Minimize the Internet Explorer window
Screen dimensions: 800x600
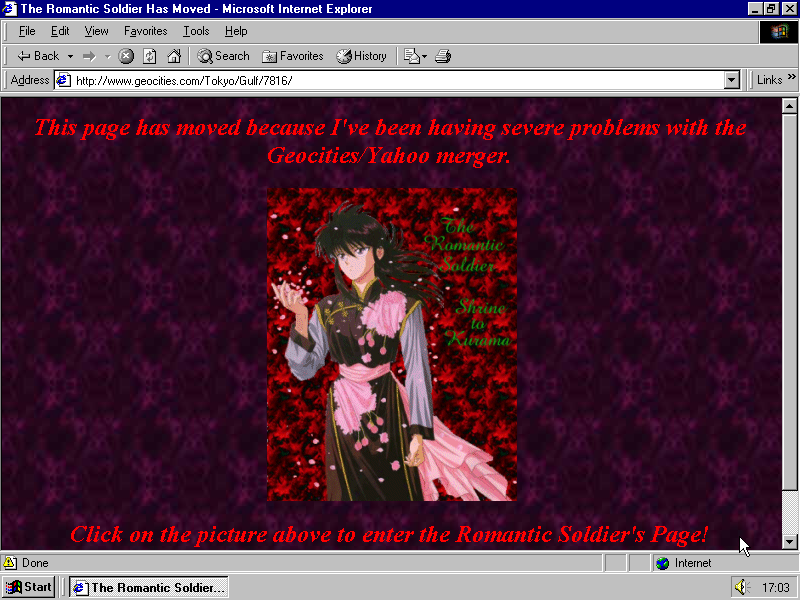(x=756, y=9)
